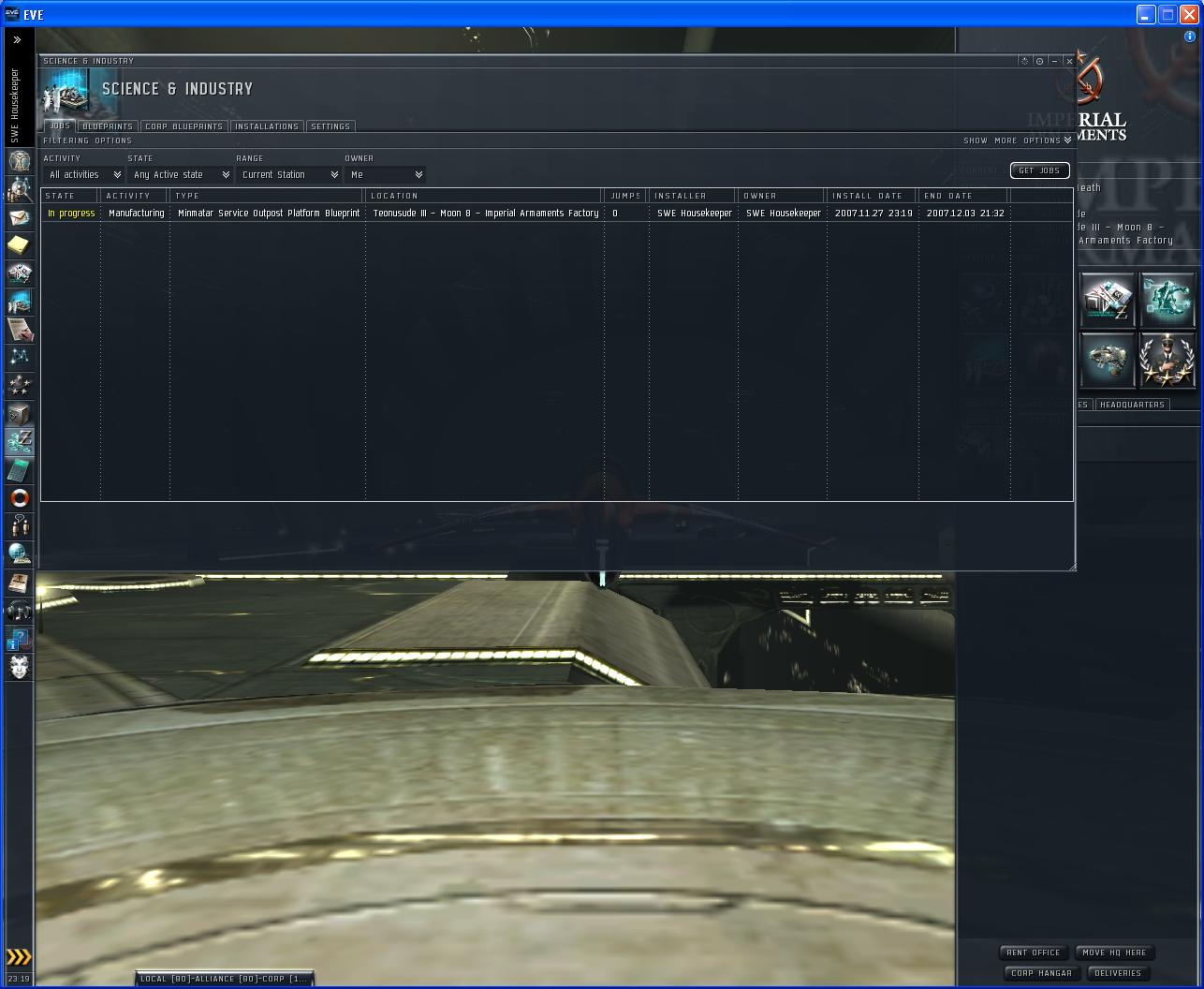Select the Headquarters tab in station panel
Image resolution: width=1204 pixels, height=989 pixels.
click(1132, 405)
